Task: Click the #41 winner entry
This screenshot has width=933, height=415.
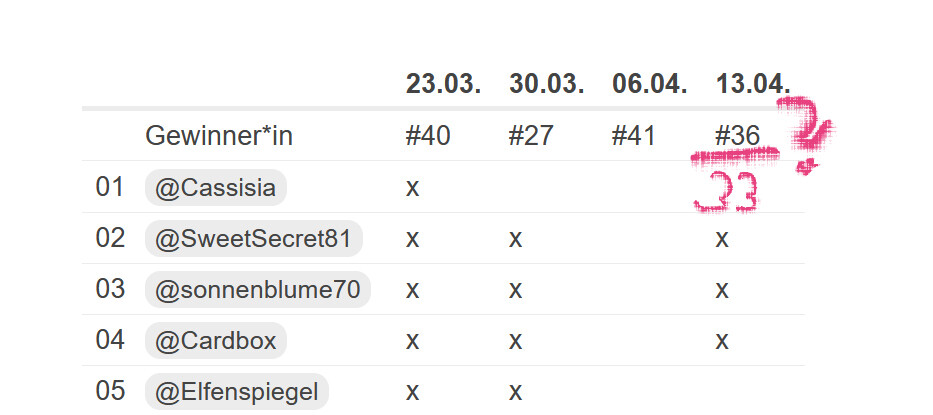Action: [x=634, y=136]
